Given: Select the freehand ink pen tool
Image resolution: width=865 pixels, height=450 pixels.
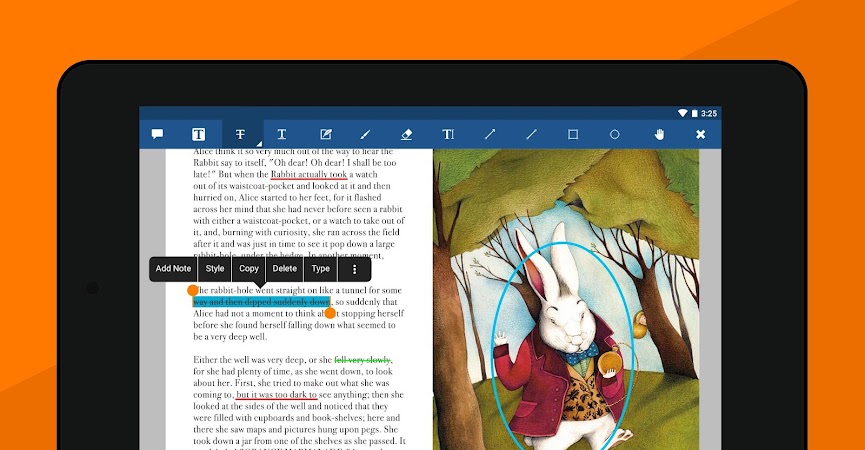Looking at the screenshot, I should (365, 135).
